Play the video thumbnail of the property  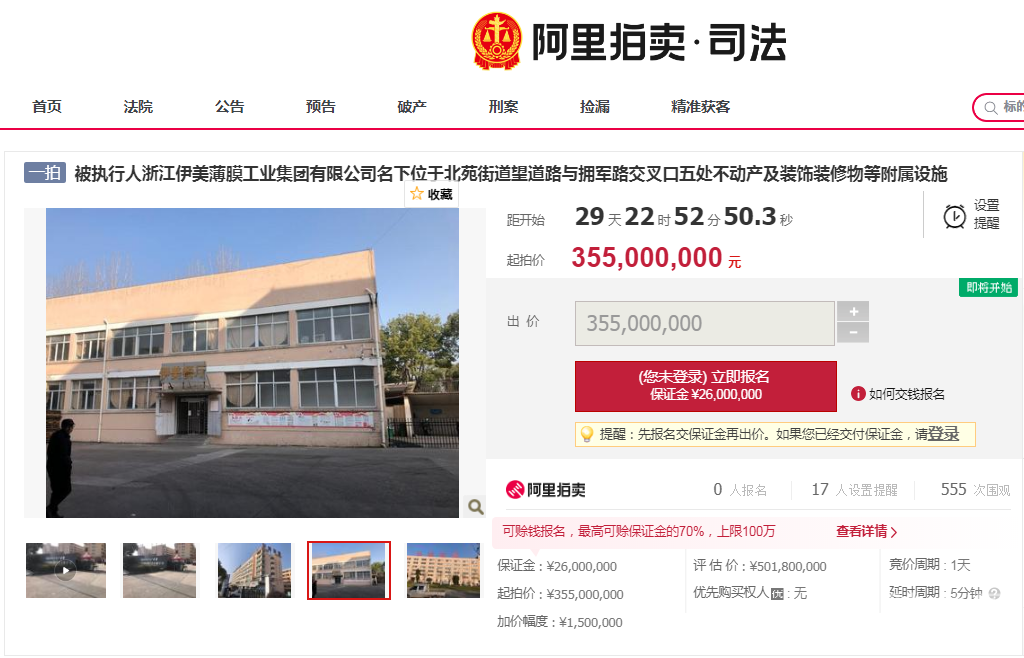(x=65, y=570)
